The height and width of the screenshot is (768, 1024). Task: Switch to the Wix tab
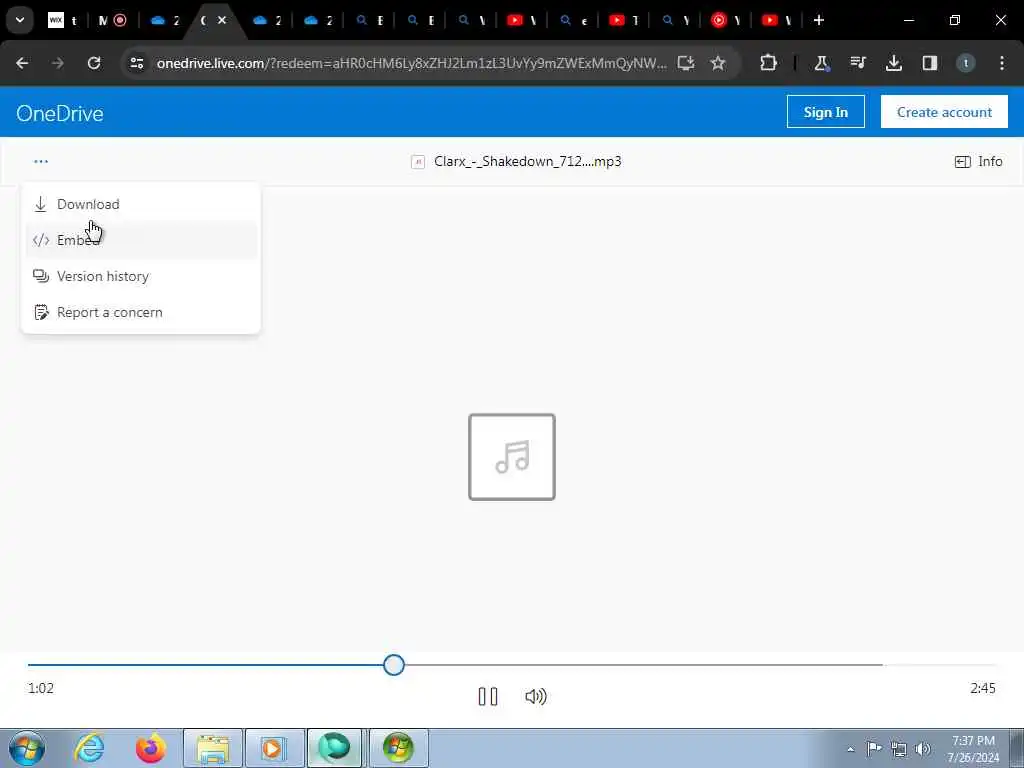[x=63, y=20]
